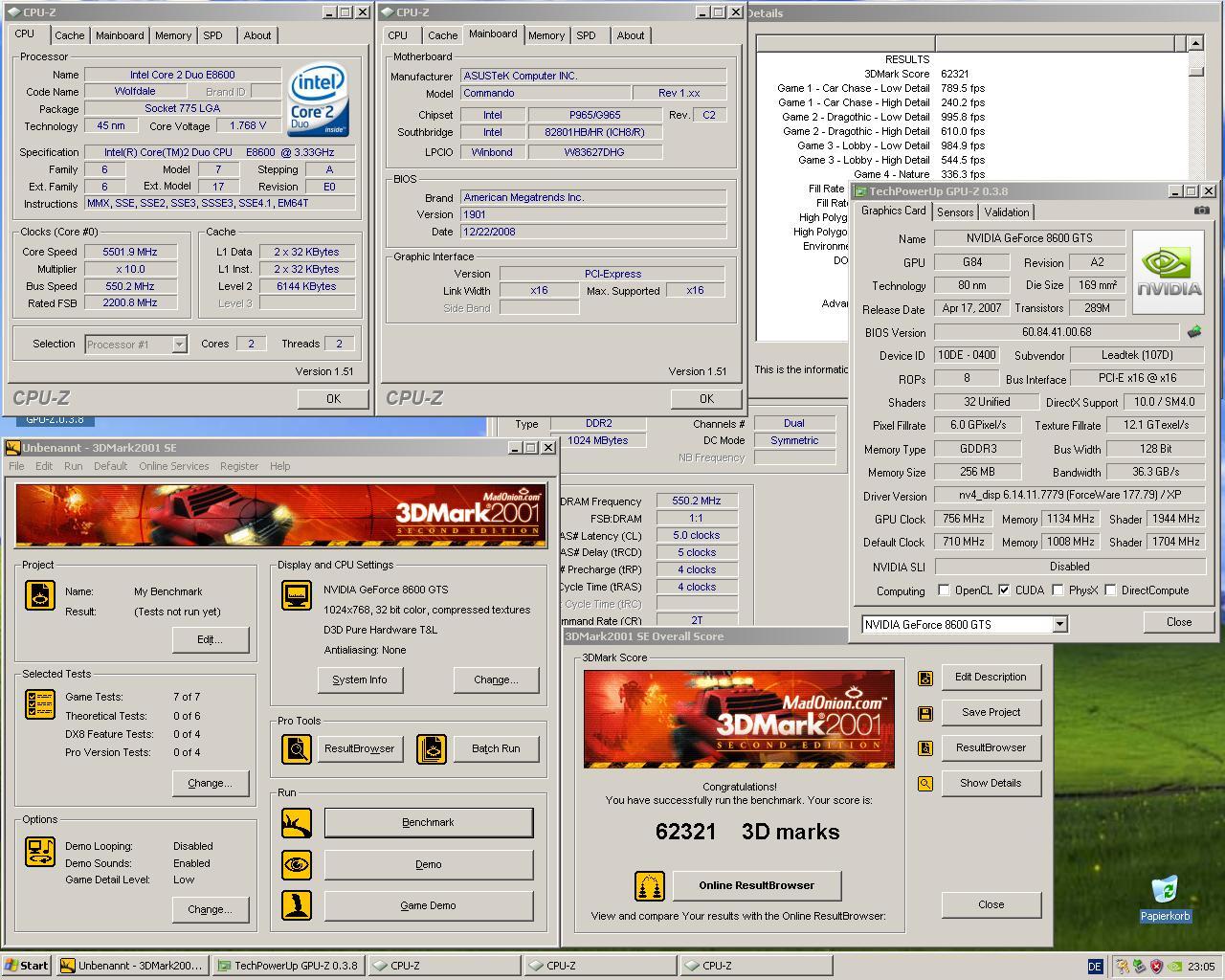The height and width of the screenshot is (980, 1225).
Task: Click the 3DMark2001 window title icon
Action: 13,448
